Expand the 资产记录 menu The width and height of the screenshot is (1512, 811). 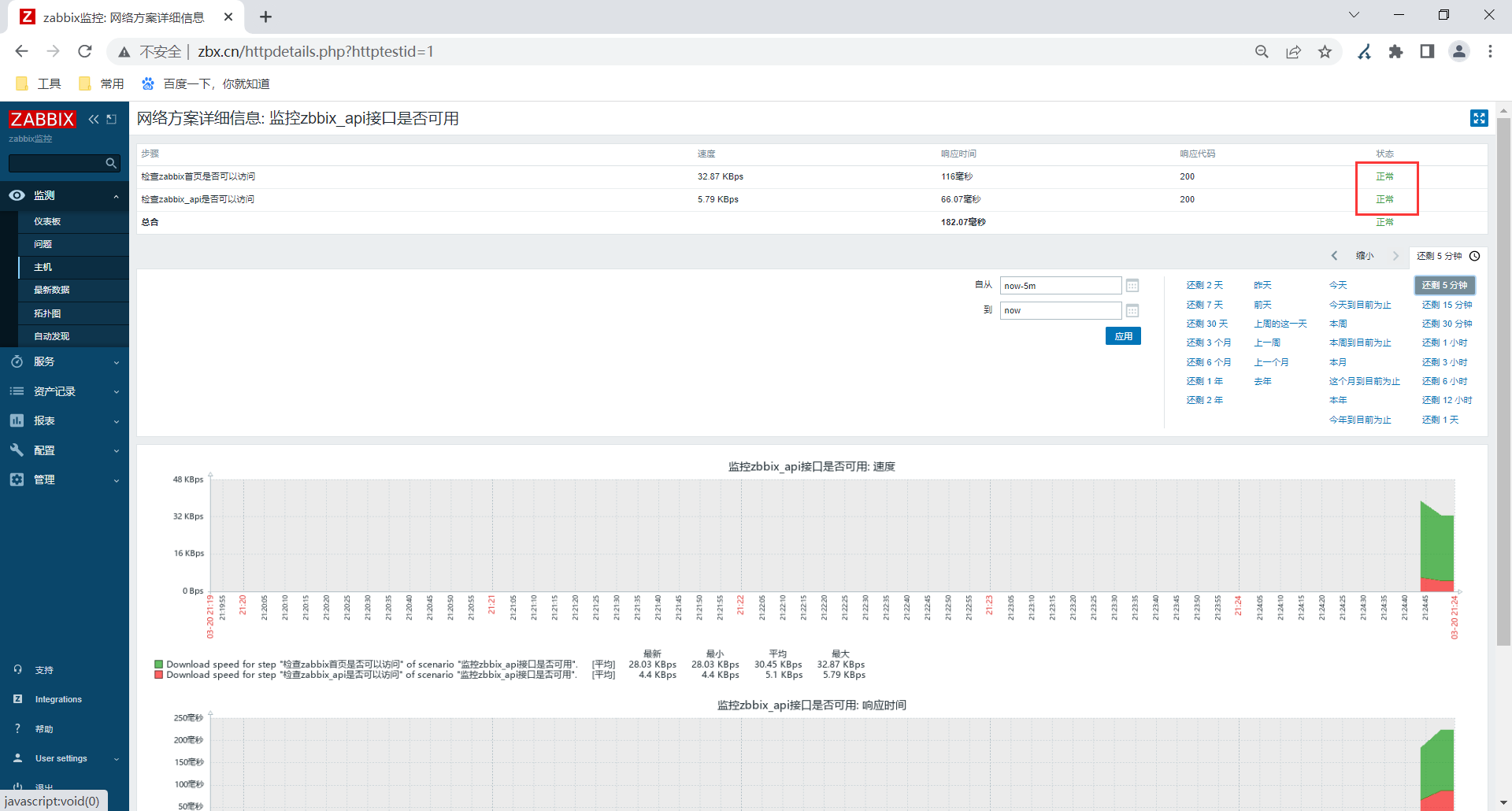[x=116, y=392]
